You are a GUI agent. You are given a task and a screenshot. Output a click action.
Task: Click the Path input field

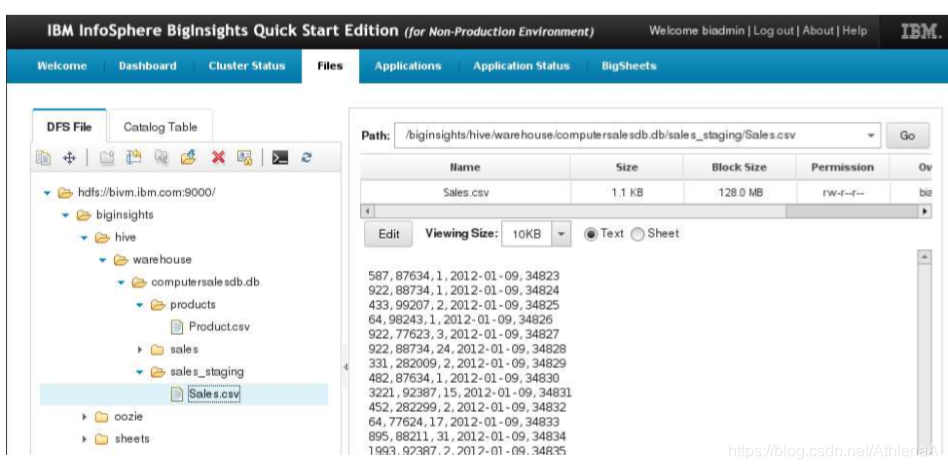click(629, 136)
